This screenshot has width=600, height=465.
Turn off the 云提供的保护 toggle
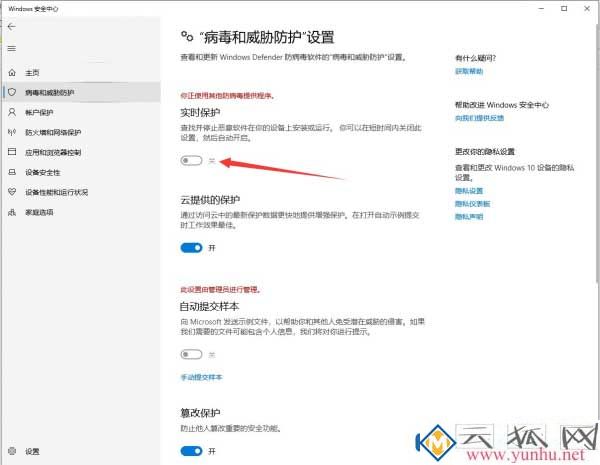191,248
